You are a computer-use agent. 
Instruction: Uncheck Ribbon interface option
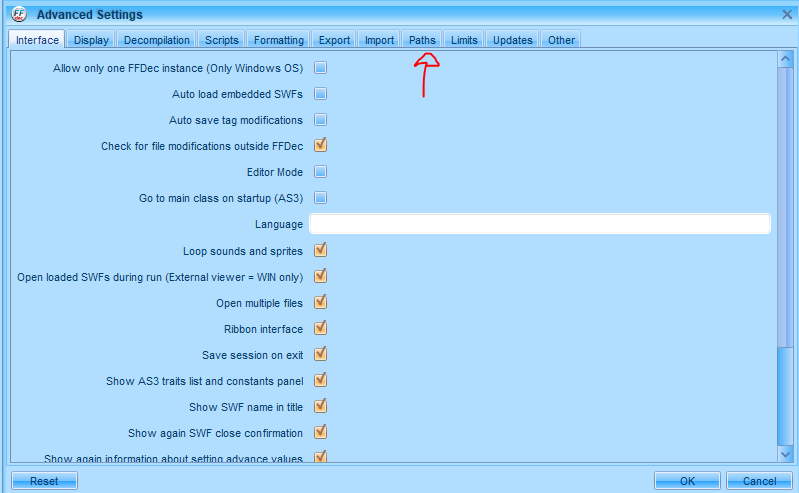click(x=321, y=328)
